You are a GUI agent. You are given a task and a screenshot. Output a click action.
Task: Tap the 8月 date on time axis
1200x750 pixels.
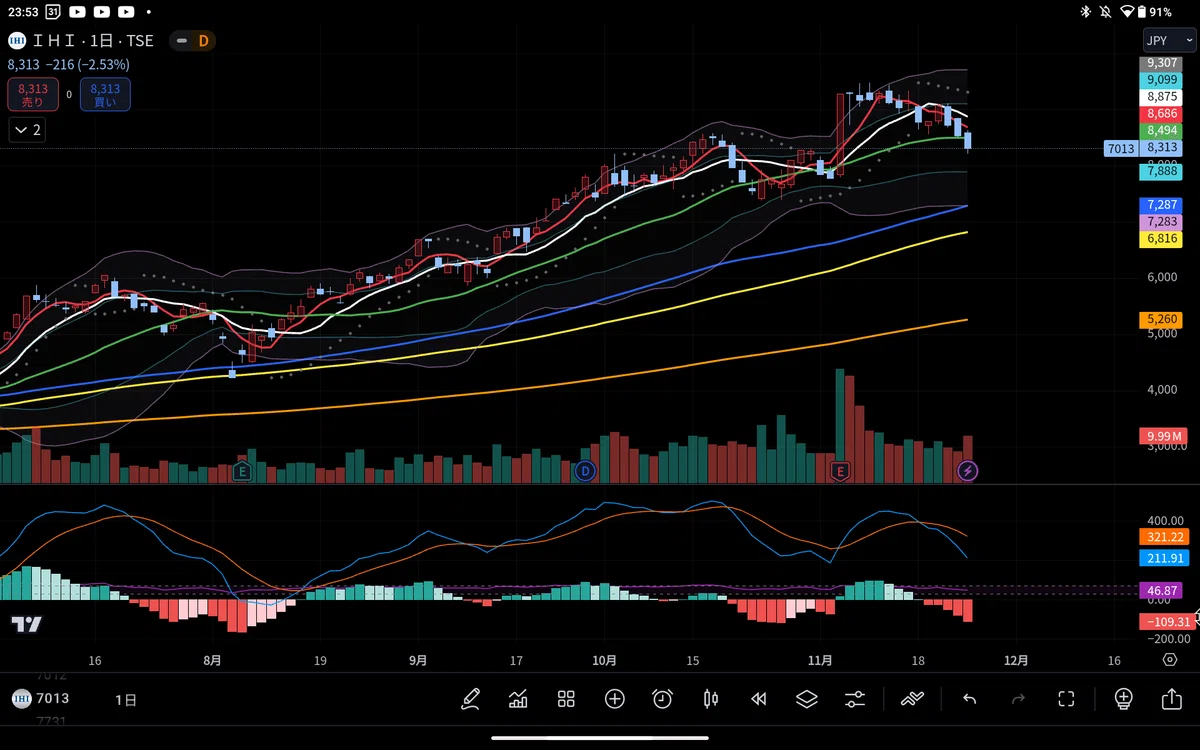tap(212, 660)
